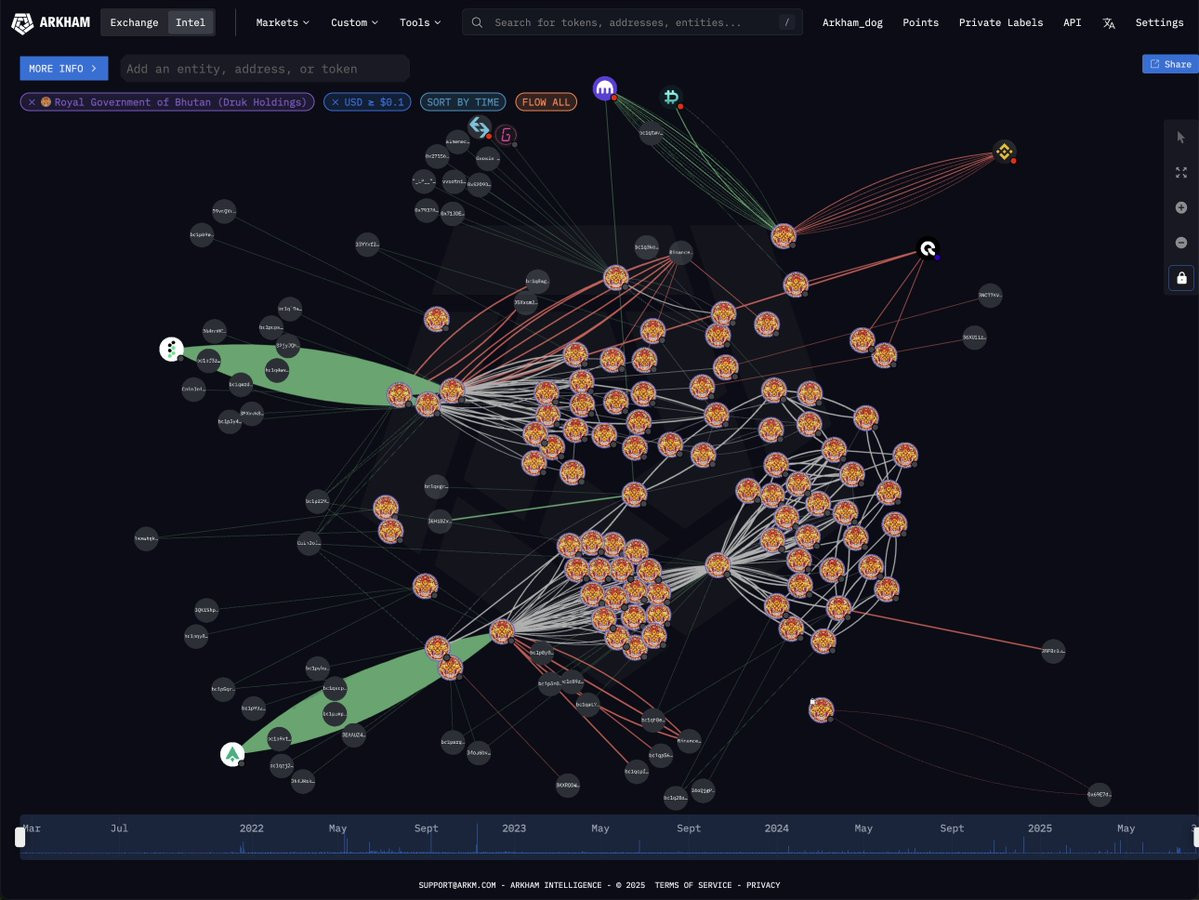This screenshot has height=900, width=1199.
Task: Click the Binance exchange node
Action: [x=1004, y=151]
